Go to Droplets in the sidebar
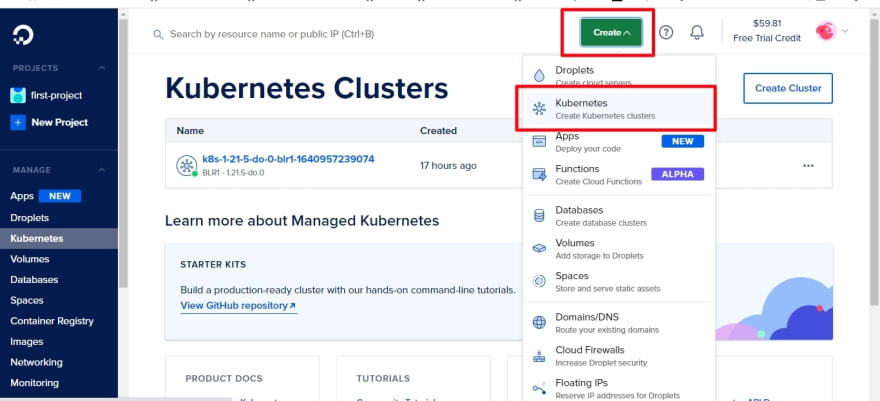Viewport: 880px width, 401px height. pyautogui.click(x=30, y=218)
